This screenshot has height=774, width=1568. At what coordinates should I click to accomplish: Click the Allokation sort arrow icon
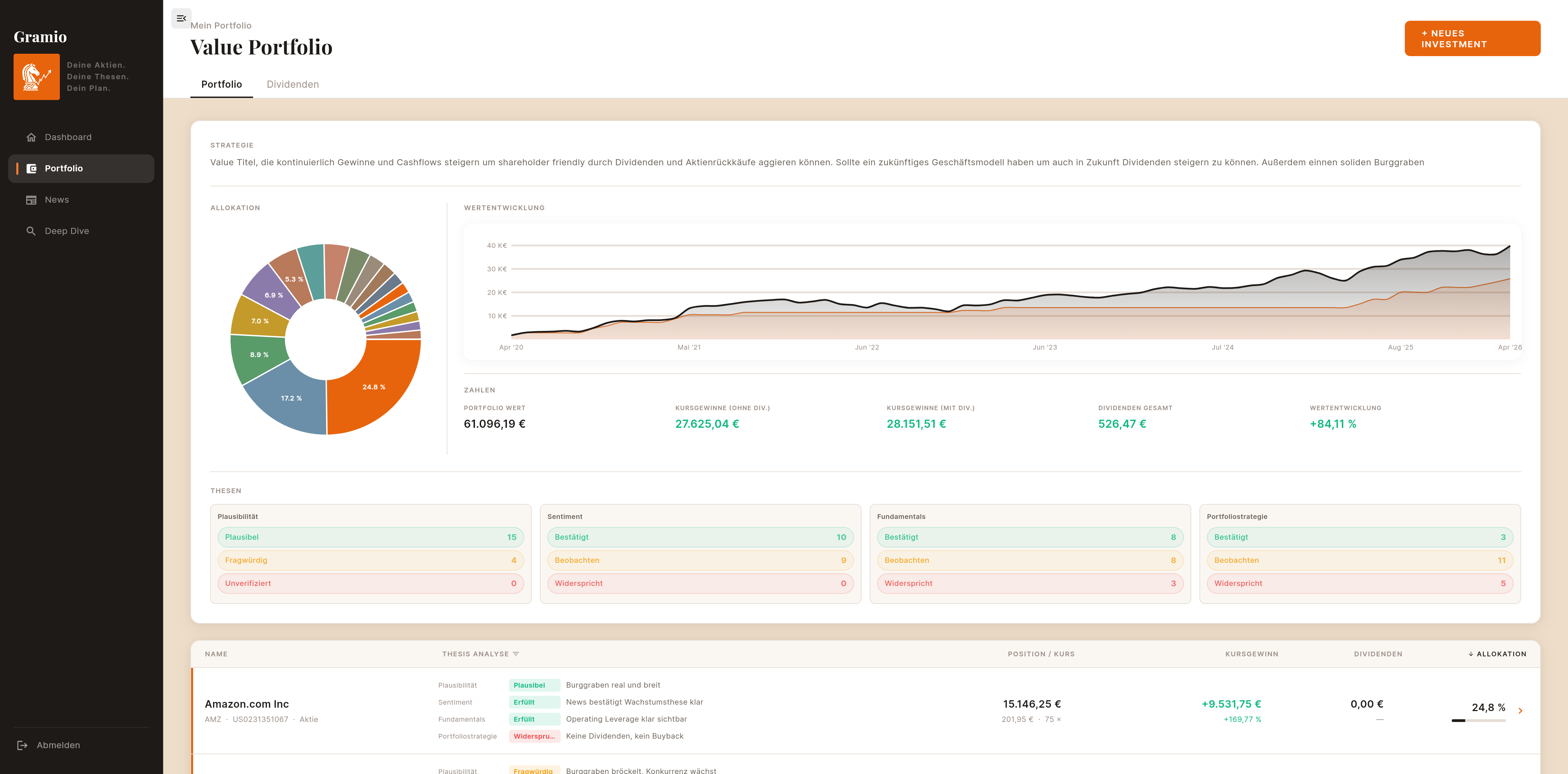1471,654
